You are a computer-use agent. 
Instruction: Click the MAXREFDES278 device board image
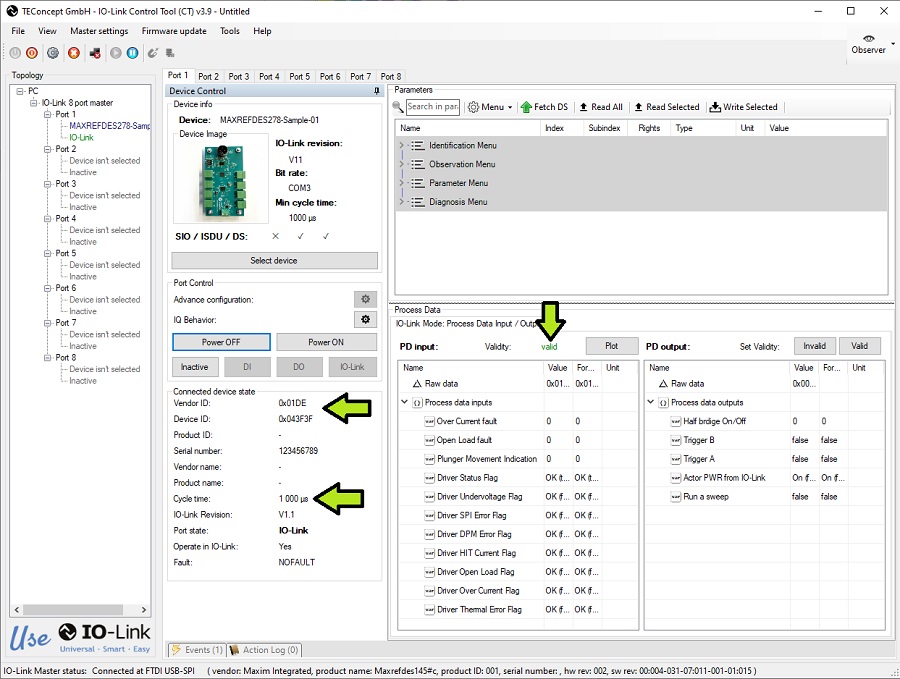(x=221, y=181)
